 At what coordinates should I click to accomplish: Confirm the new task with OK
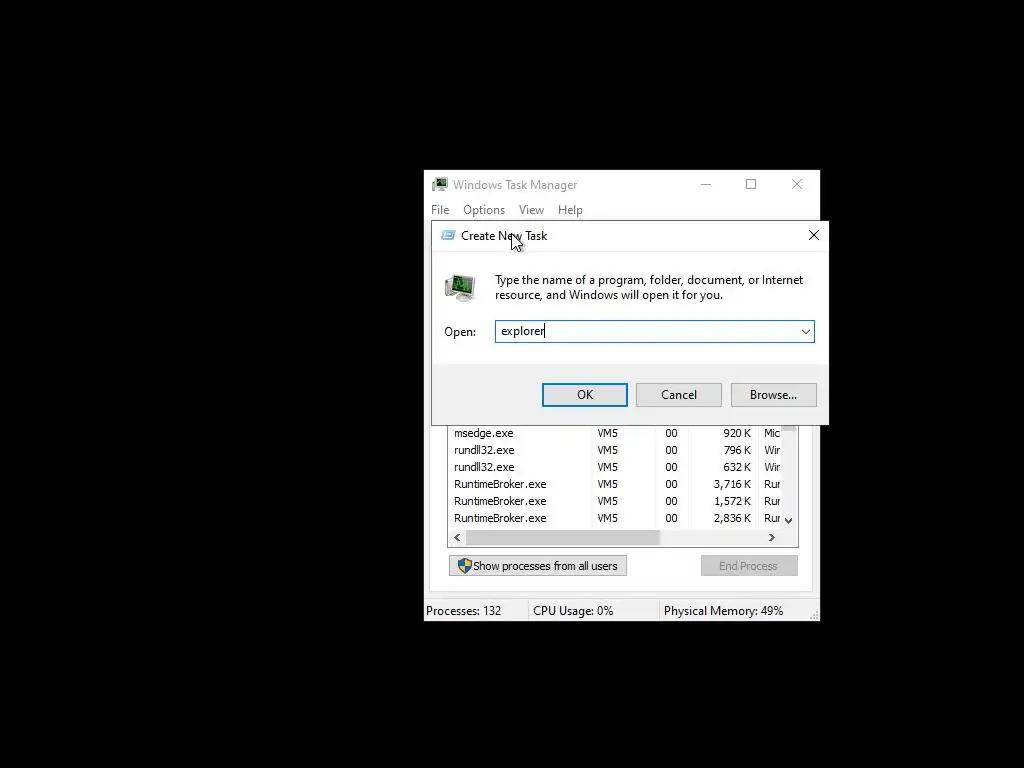click(x=584, y=394)
